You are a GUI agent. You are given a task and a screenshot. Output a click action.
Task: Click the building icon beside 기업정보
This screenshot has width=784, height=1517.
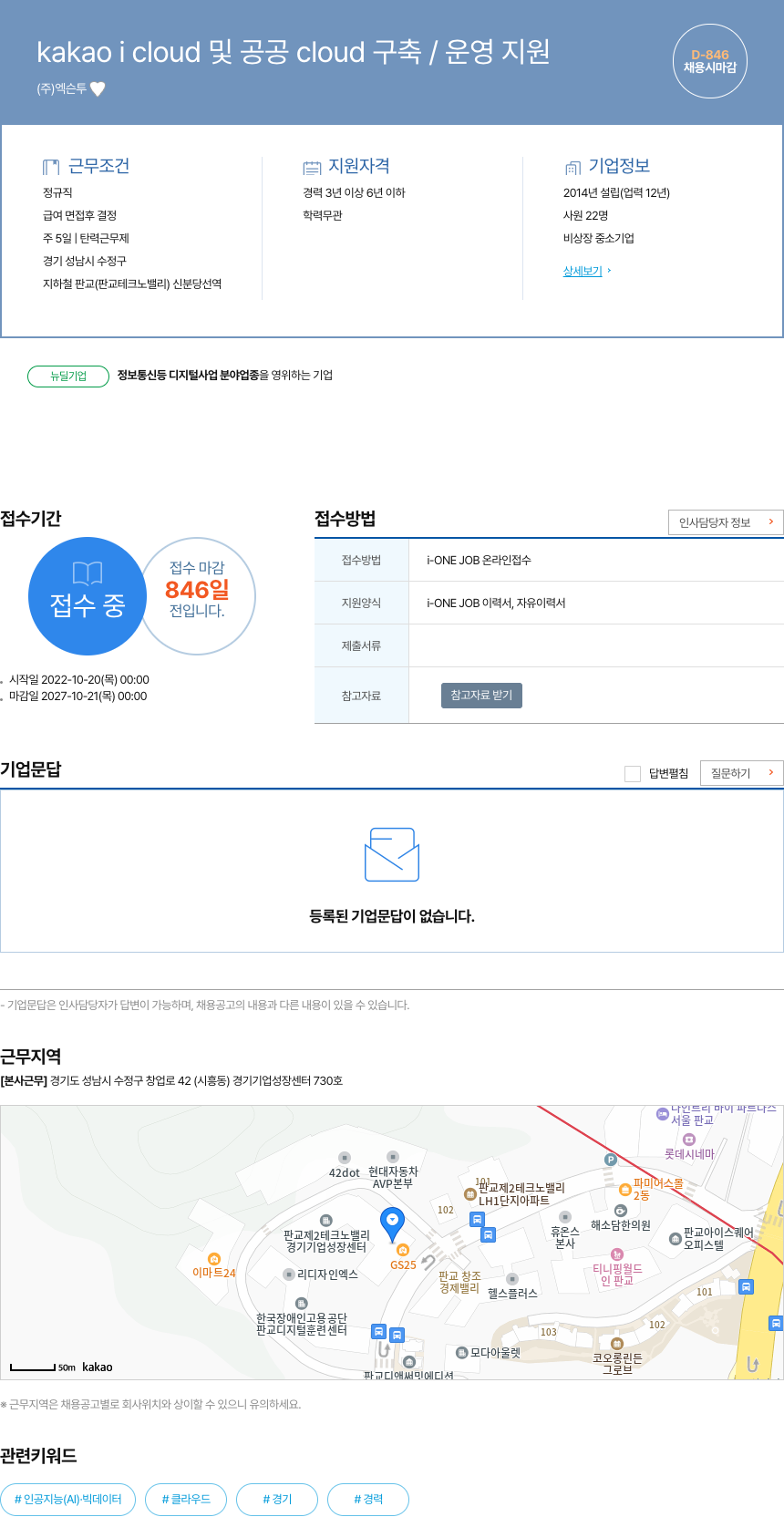573,167
